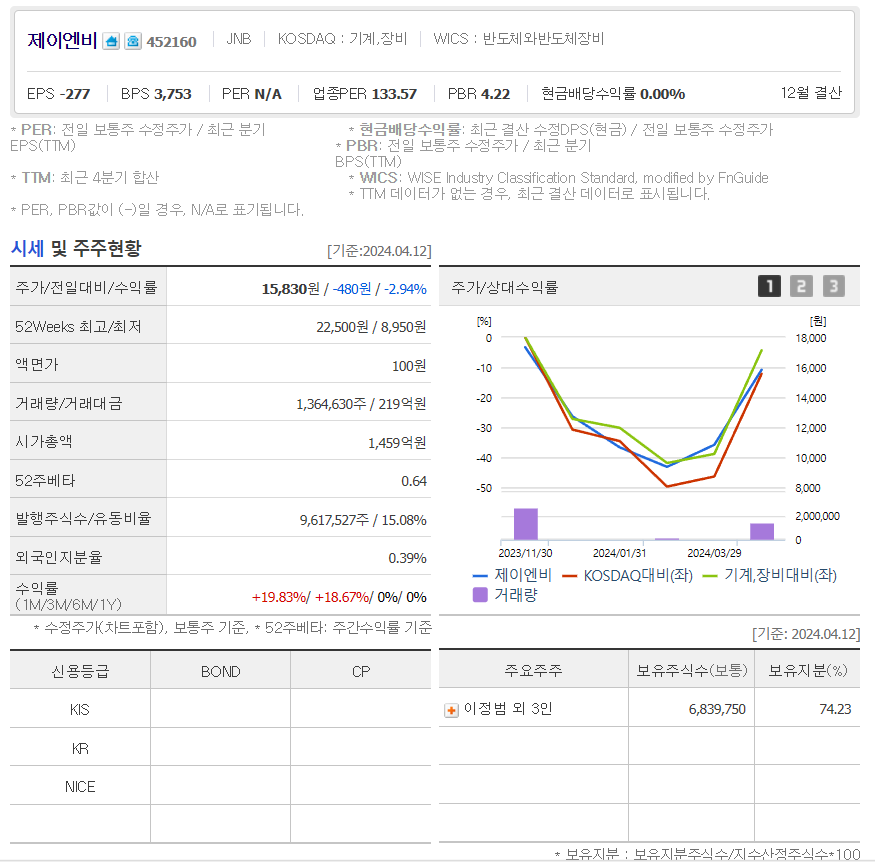Viewport: 875px width, 862px height.
Task: Click KOSDAQ : 기계,장비 classification
Action: [x=342, y=39]
